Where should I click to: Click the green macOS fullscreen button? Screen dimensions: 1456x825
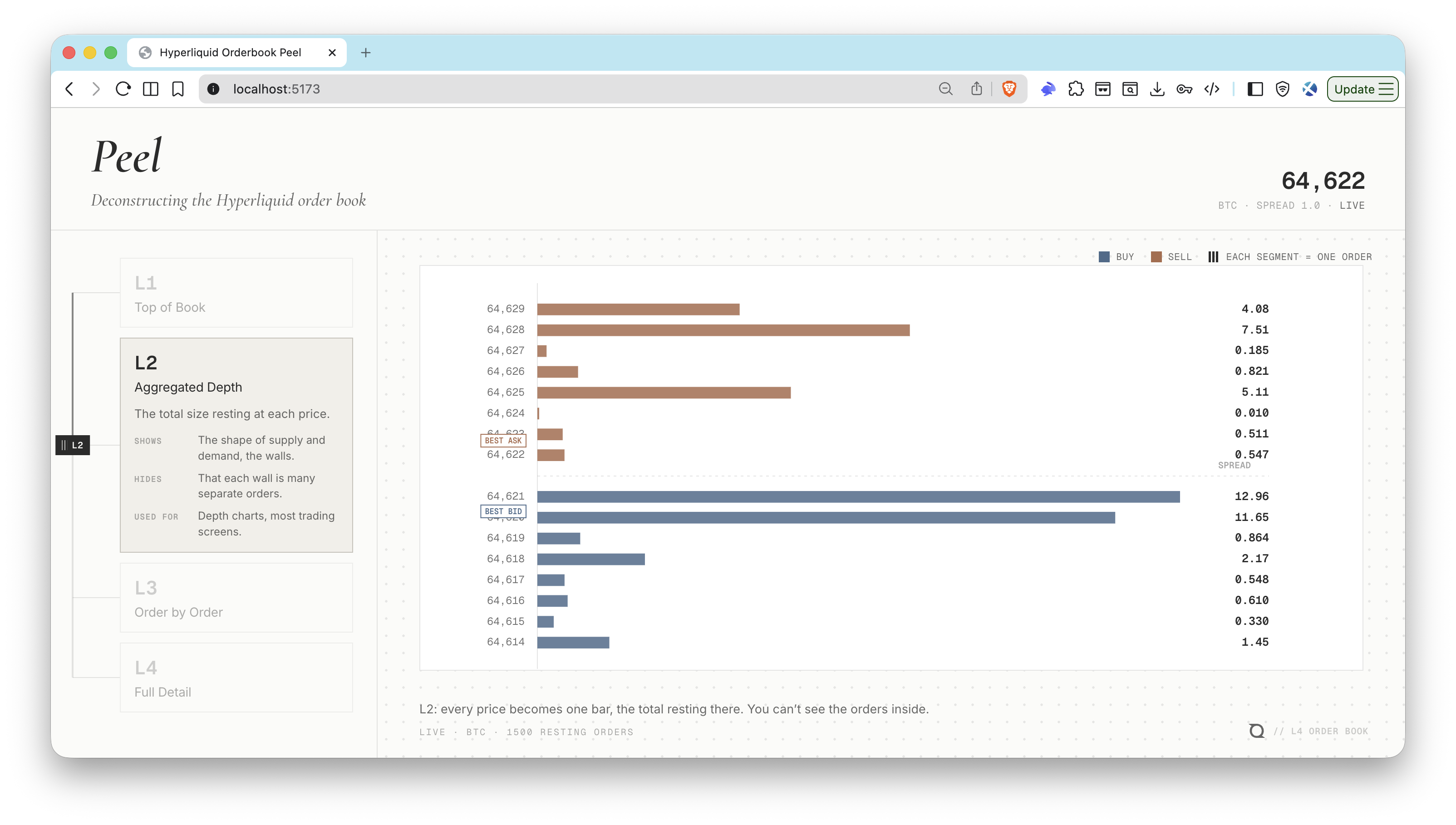(x=111, y=53)
